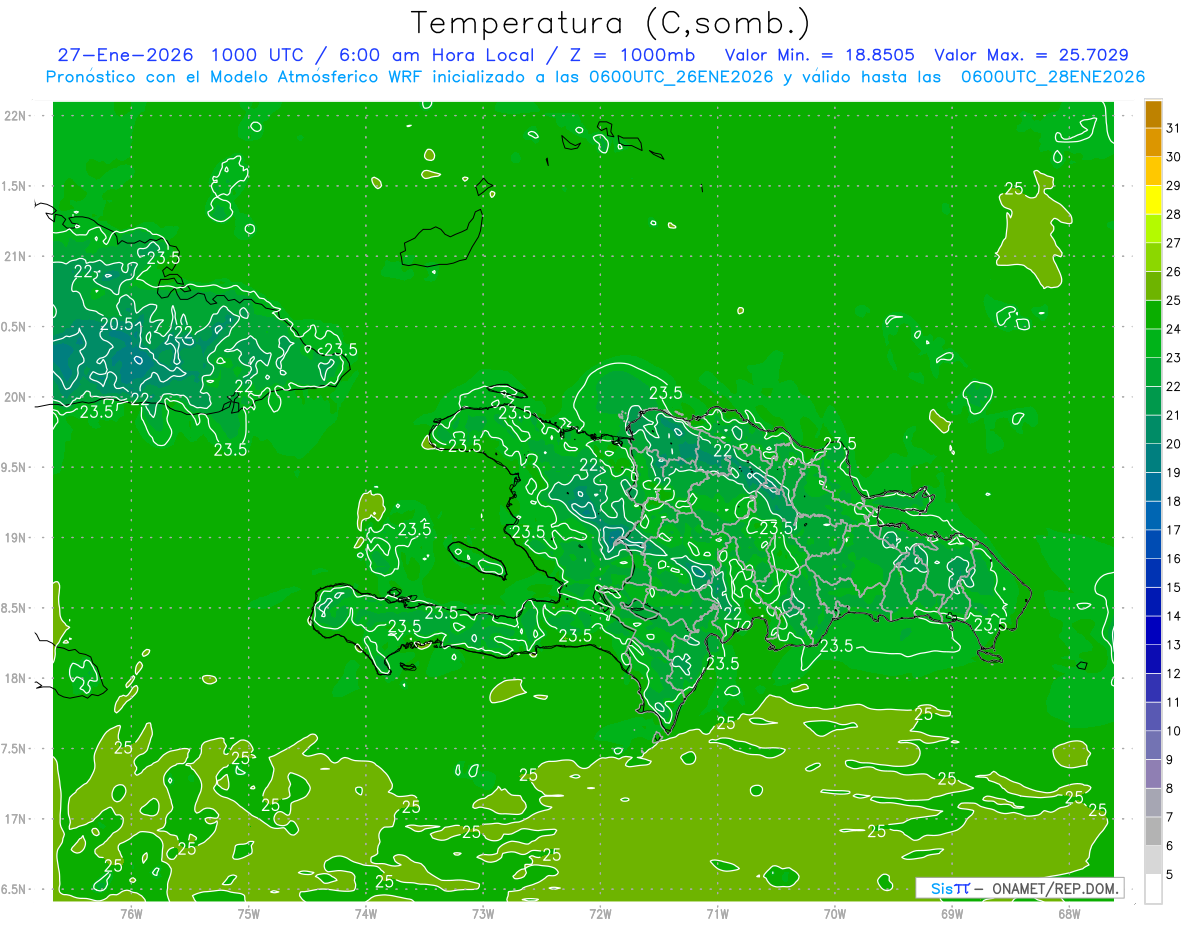Click the "68W" longitude axis label
The width and height of the screenshot is (1200, 927).
tap(1068, 913)
